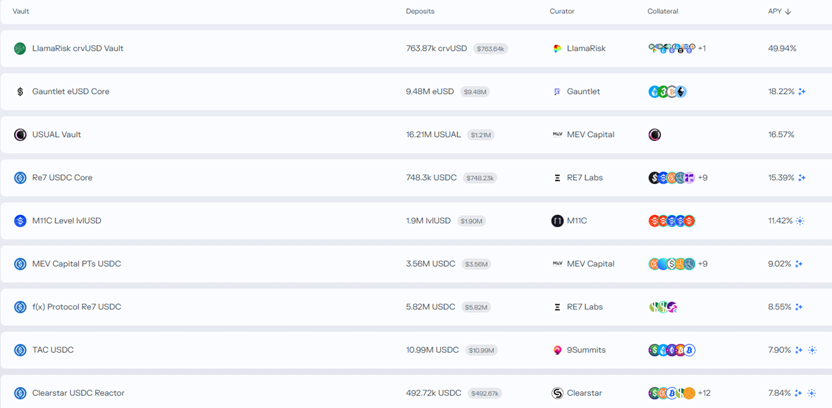Click the 16.21M USUAL deposit value
832x408 pixels.
point(433,135)
